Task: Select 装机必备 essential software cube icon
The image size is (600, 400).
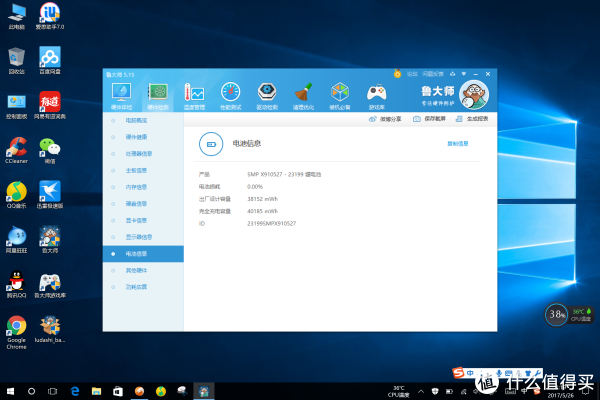Action: (x=340, y=94)
